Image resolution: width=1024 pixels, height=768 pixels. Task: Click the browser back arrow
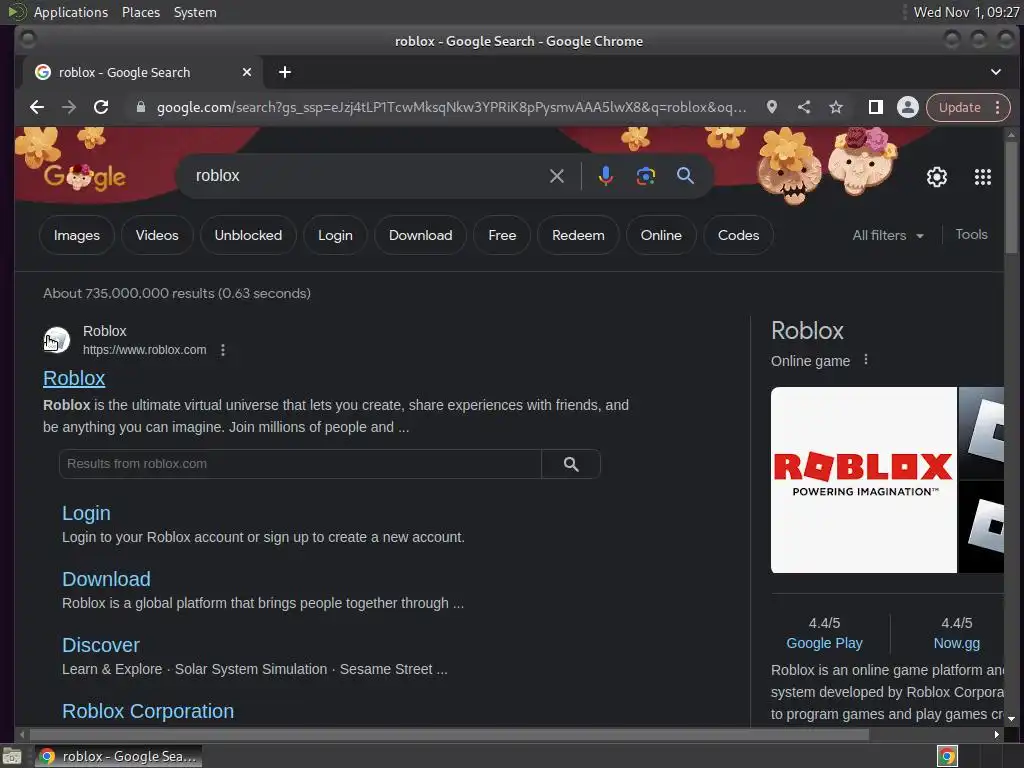(37, 107)
